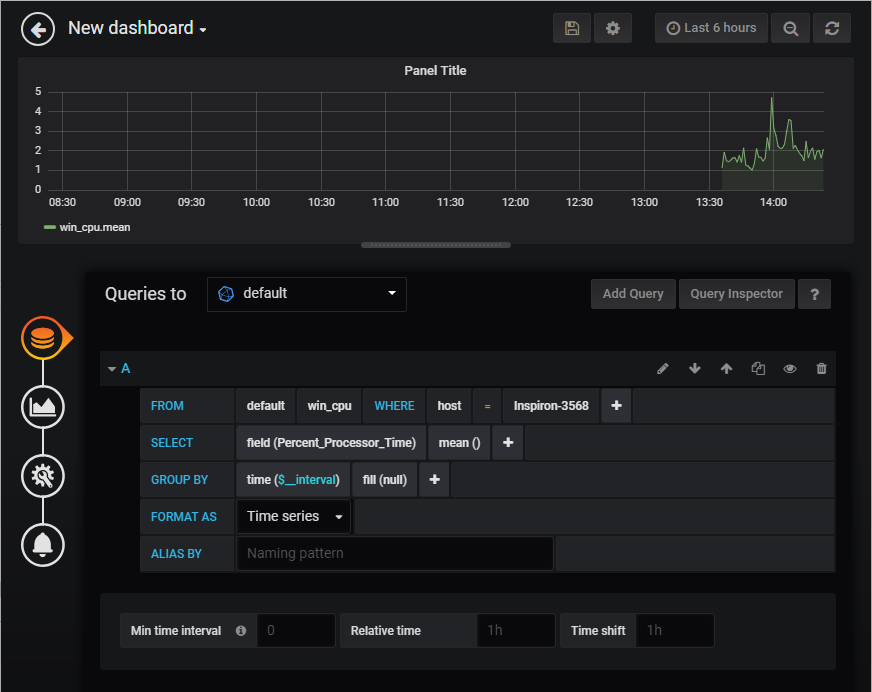Open the Visualization chart tab icon
This screenshot has height=692, width=872.
tap(43, 407)
